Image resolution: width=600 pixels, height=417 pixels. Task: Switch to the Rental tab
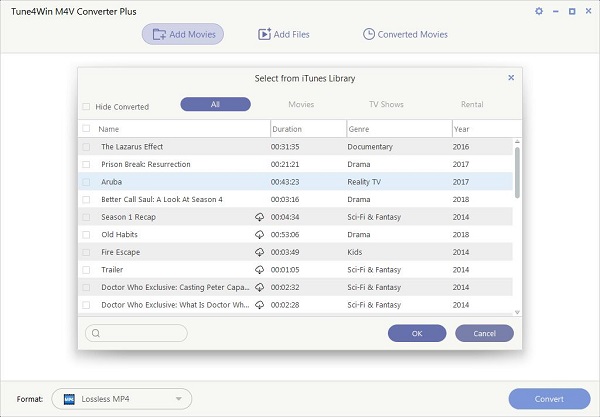click(x=472, y=104)
